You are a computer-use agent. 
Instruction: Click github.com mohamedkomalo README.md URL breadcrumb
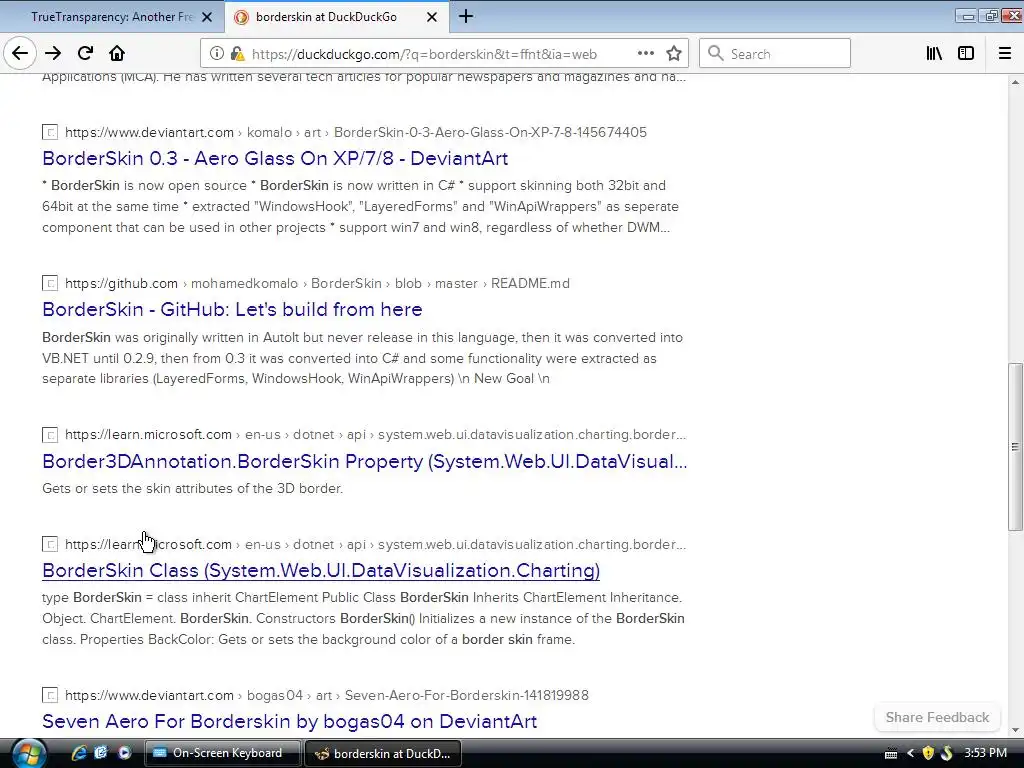tap(317, 283)
